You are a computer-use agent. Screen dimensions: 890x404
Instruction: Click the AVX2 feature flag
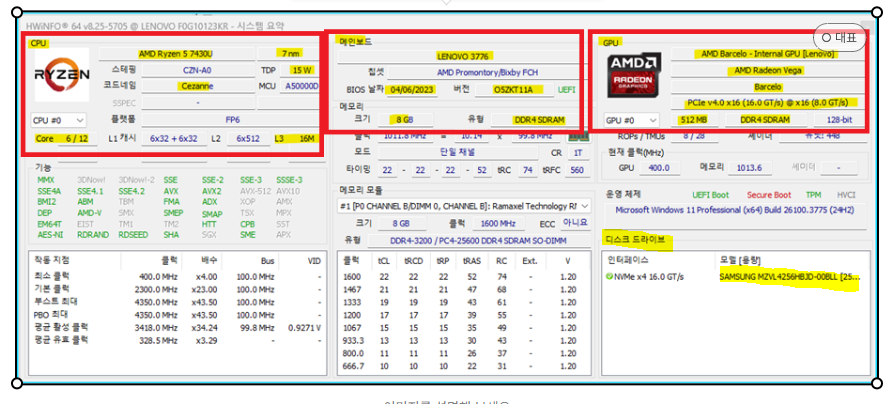click(211, 191)
